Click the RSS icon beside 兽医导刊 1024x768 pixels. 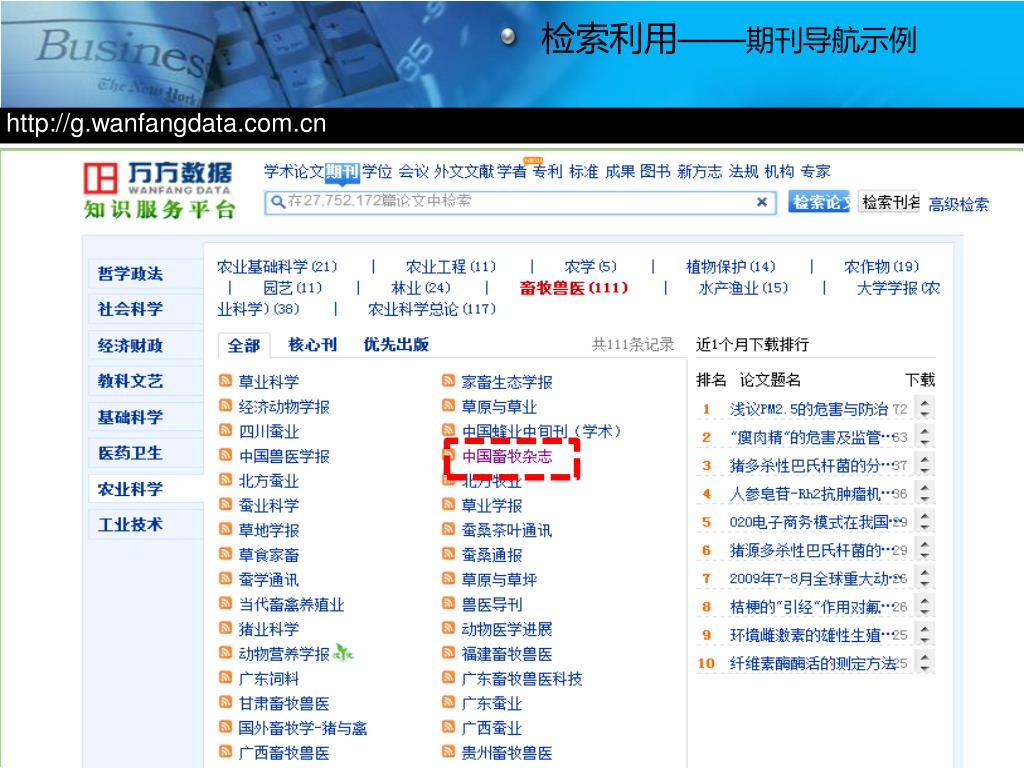click(448, 603)
